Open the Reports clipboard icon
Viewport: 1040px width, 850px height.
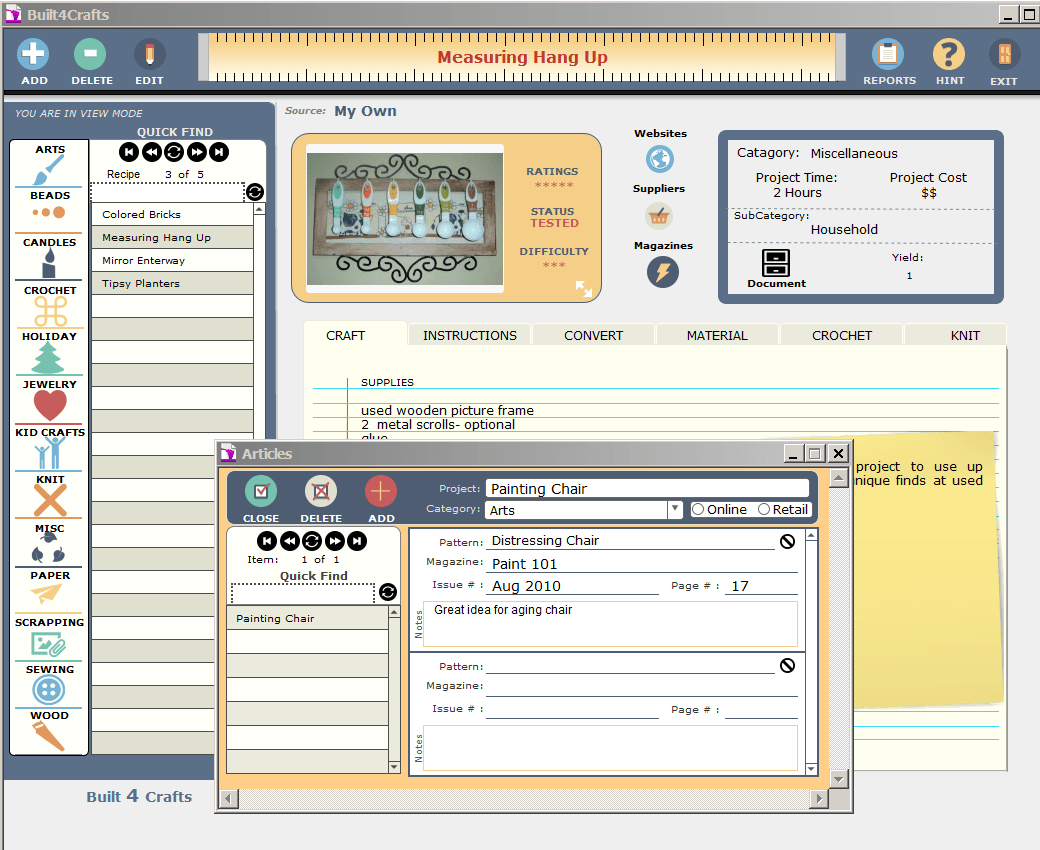[888, 55]
